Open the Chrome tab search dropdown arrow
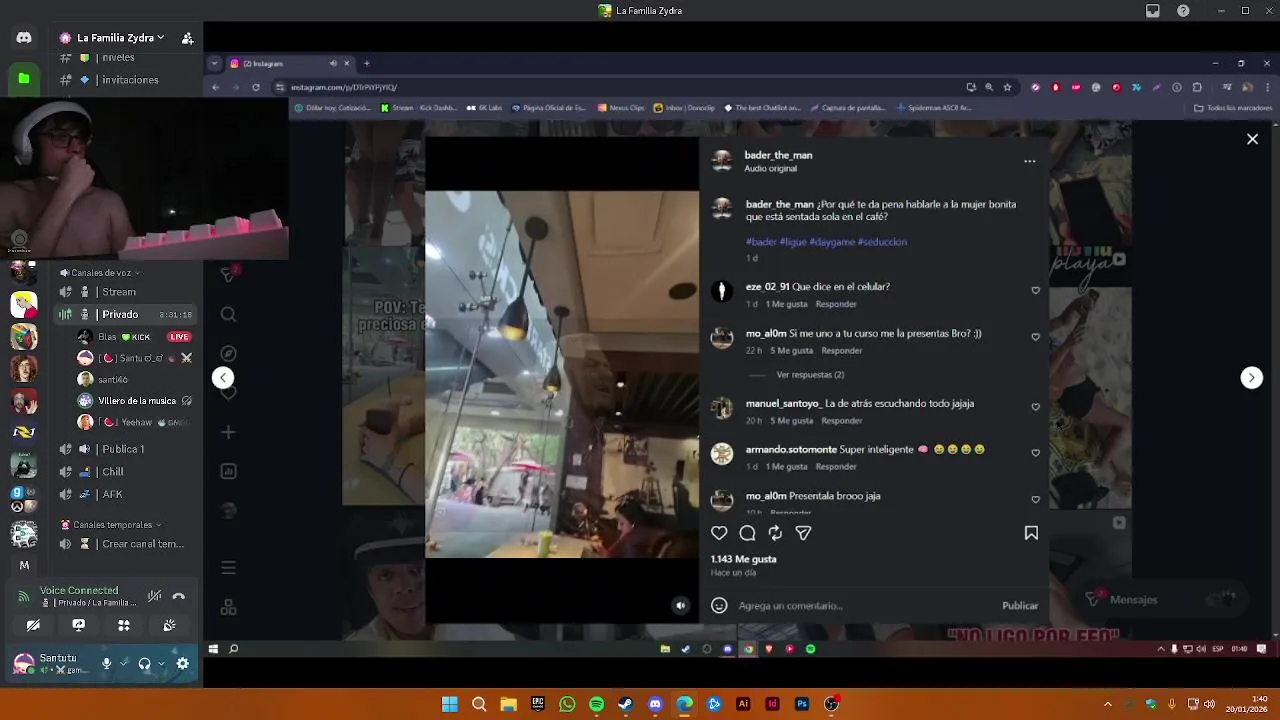 tap(214, 63)
